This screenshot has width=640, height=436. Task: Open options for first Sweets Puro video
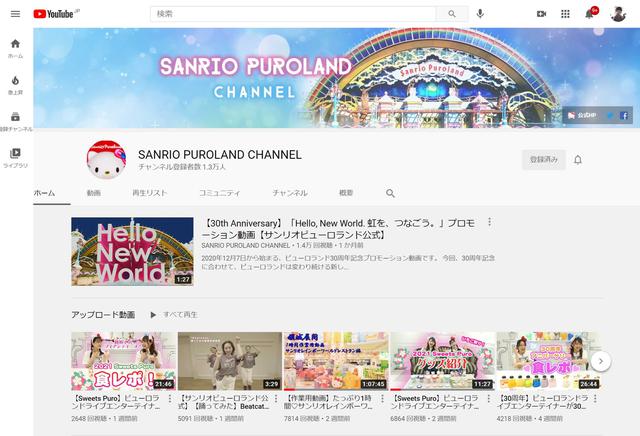[x=170, y=398]
